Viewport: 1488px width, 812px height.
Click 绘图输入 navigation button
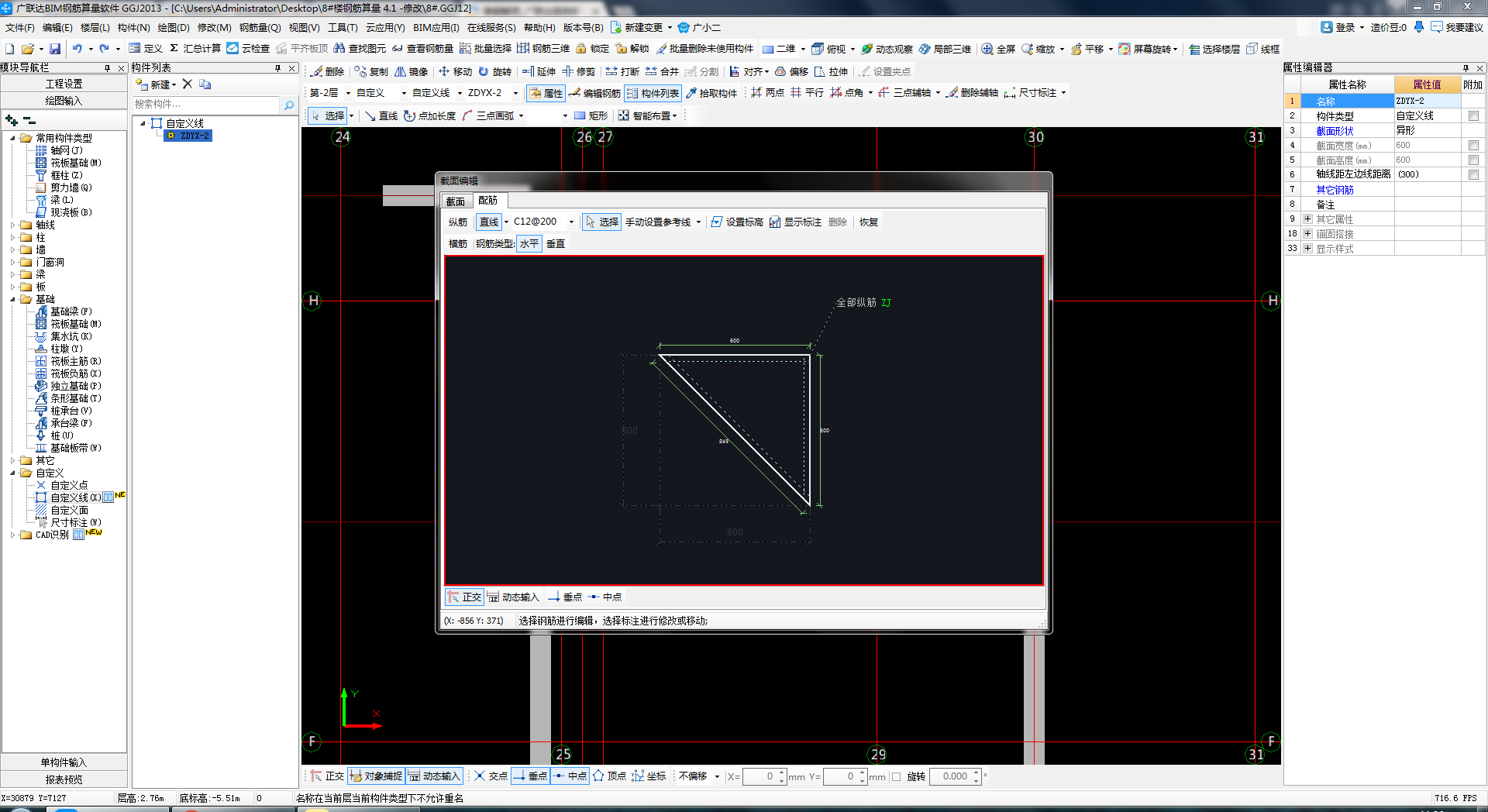[x=64, y=101]
